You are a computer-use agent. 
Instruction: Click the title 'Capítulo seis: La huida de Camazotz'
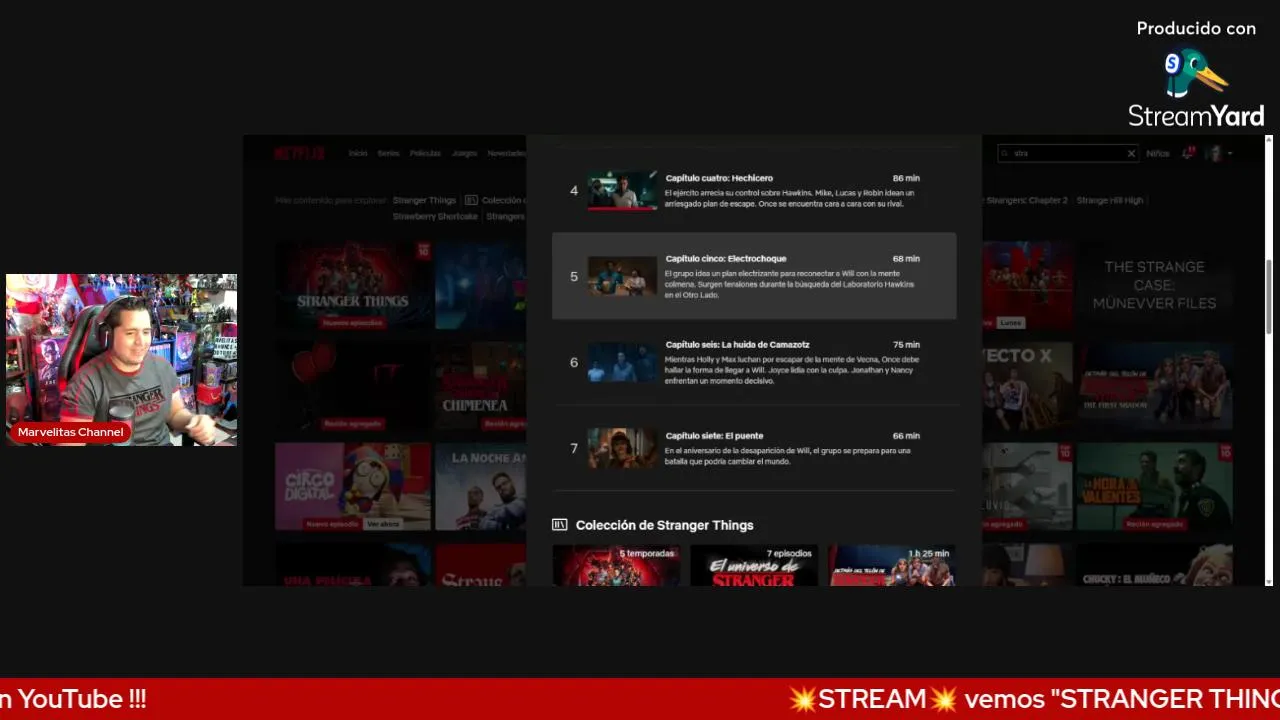coord(737,345)
